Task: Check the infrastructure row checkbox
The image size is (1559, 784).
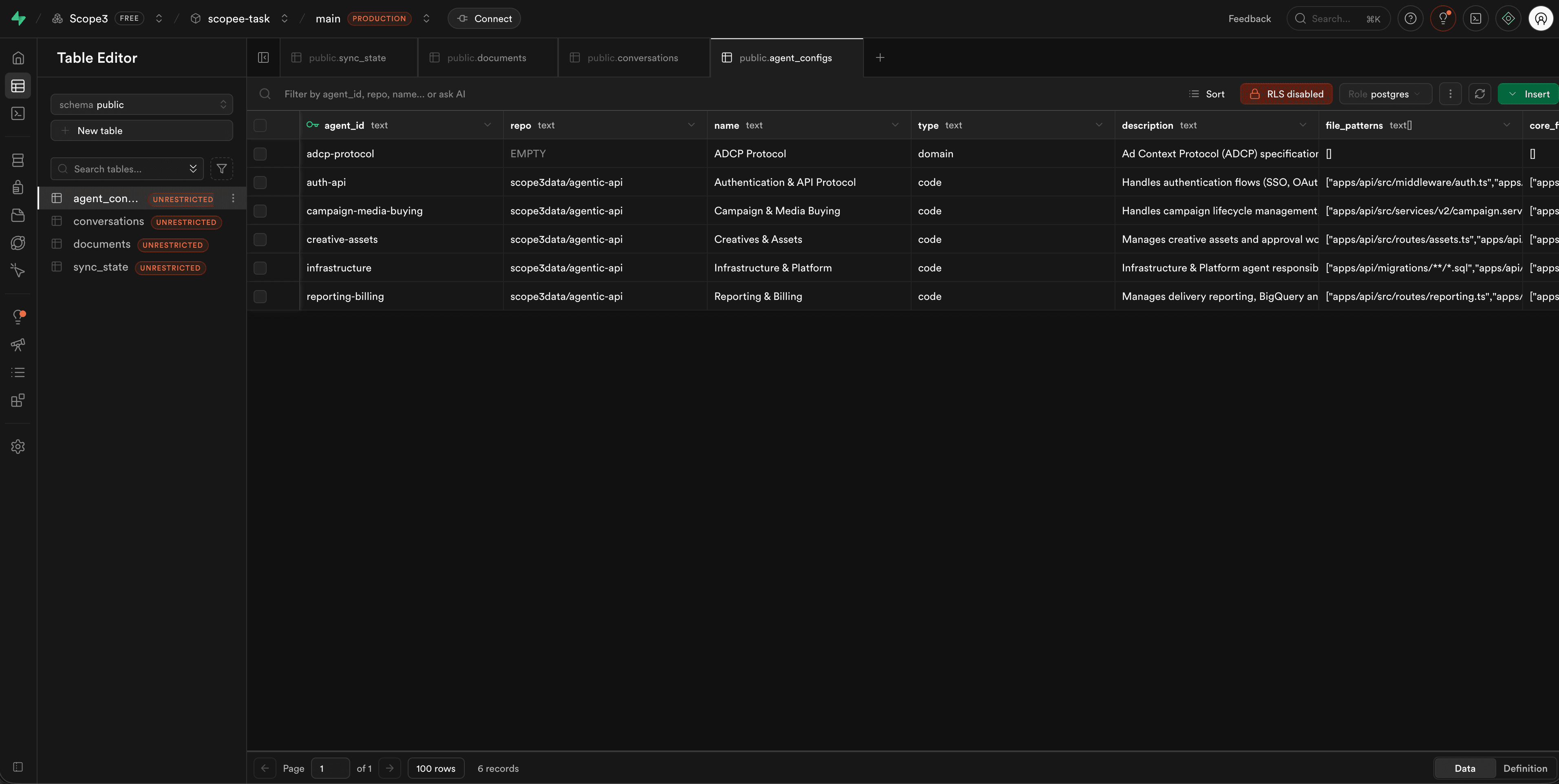Action: coord(260,268)
